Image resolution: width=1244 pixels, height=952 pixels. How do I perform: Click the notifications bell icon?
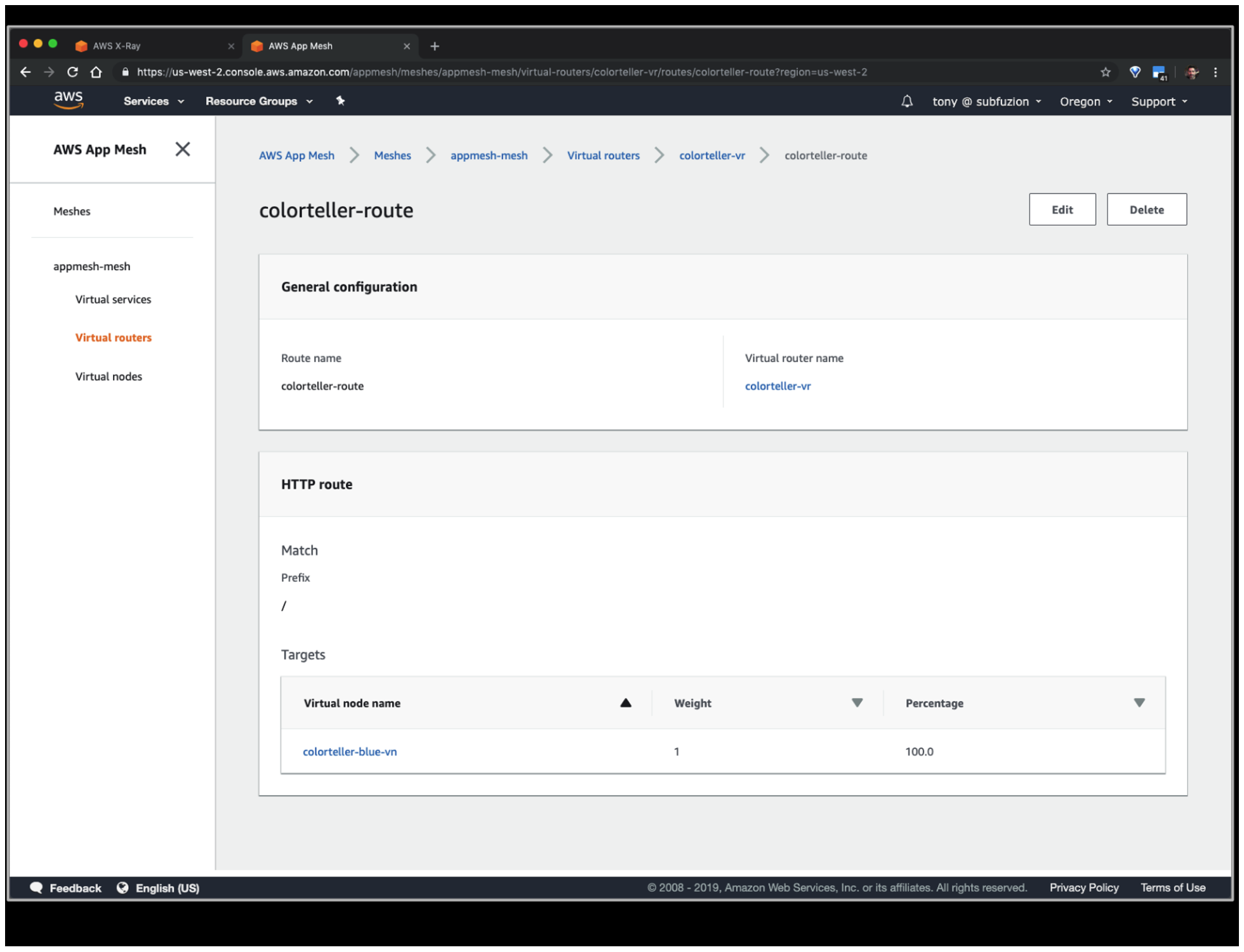pos(907,102)
